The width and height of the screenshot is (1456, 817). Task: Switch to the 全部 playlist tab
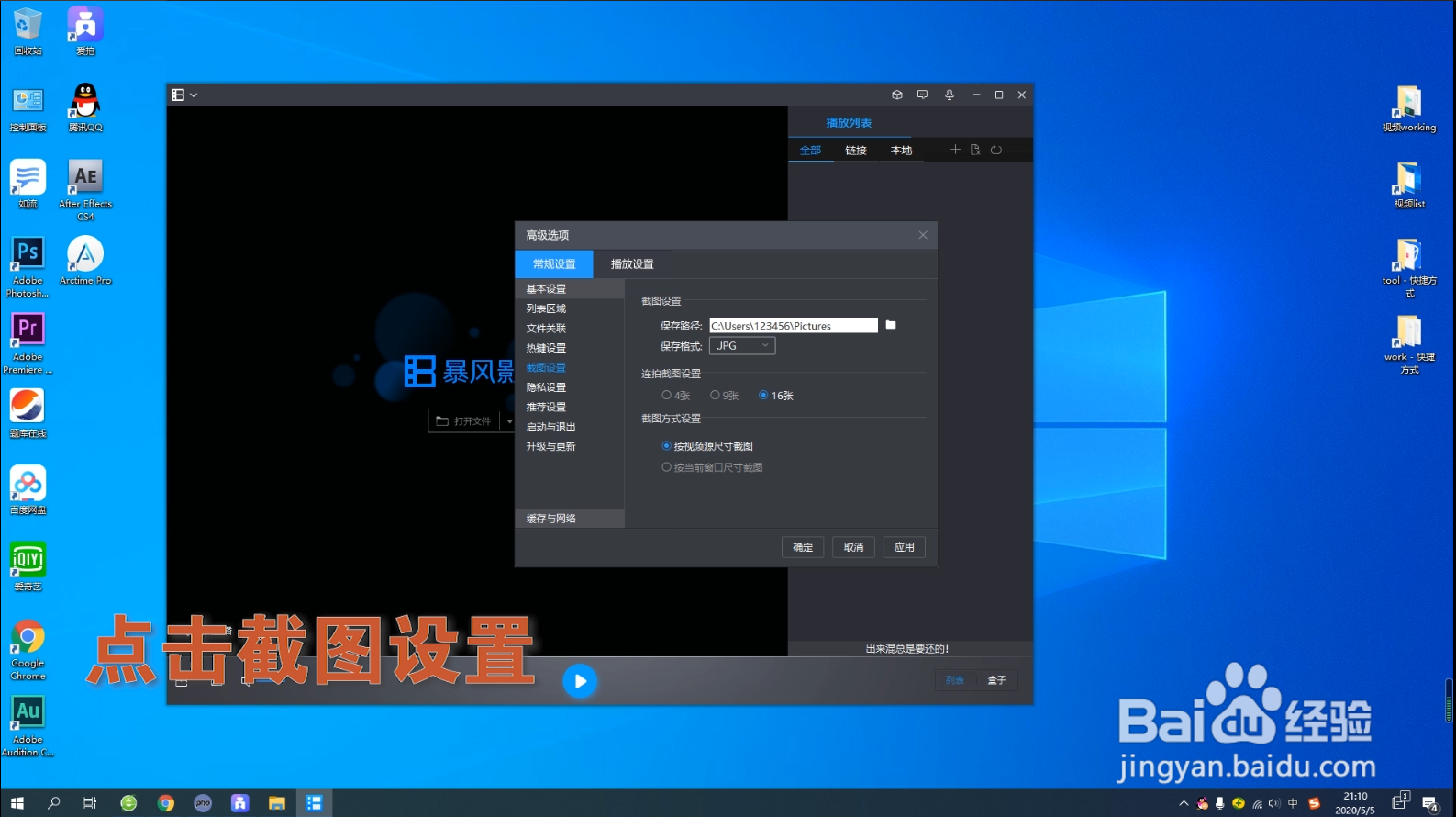tap(811, 151)
